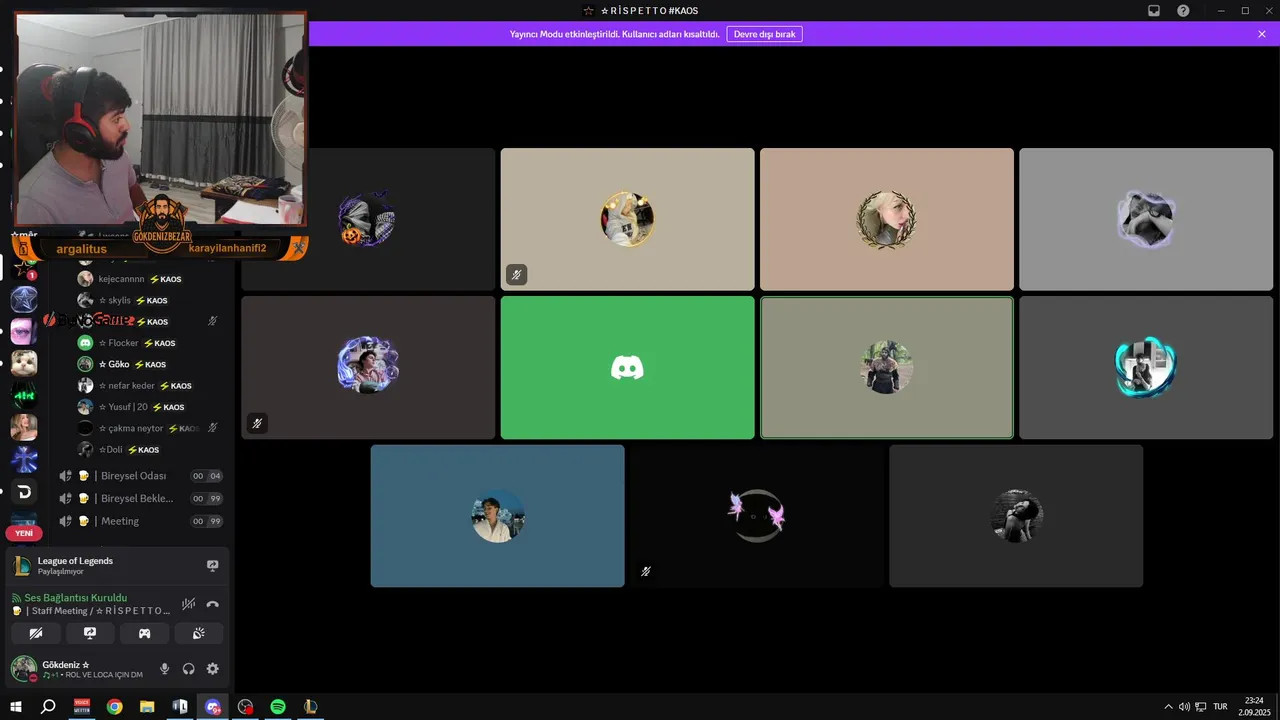Toggle the camera off button in voice panel
Screen dimensions: 1280x720
pyautogui.click(x=36, y=633)
